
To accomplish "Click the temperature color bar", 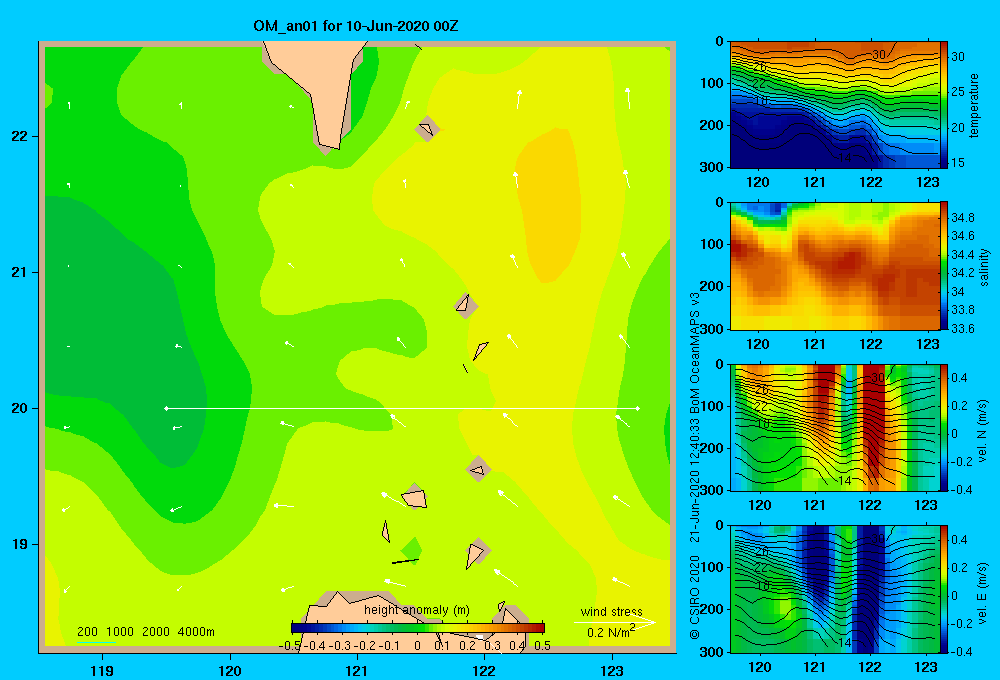I will (944, 105).
